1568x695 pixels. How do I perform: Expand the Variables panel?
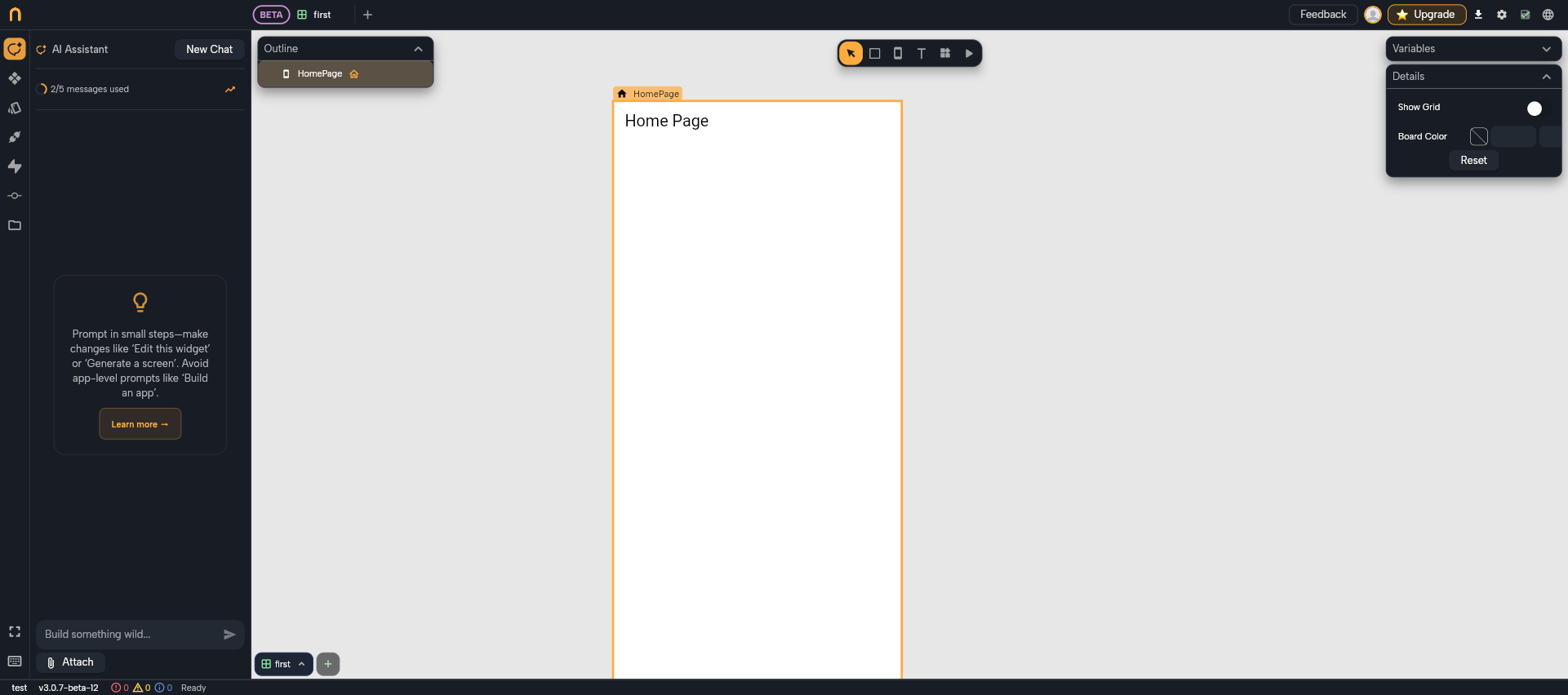1546,49
